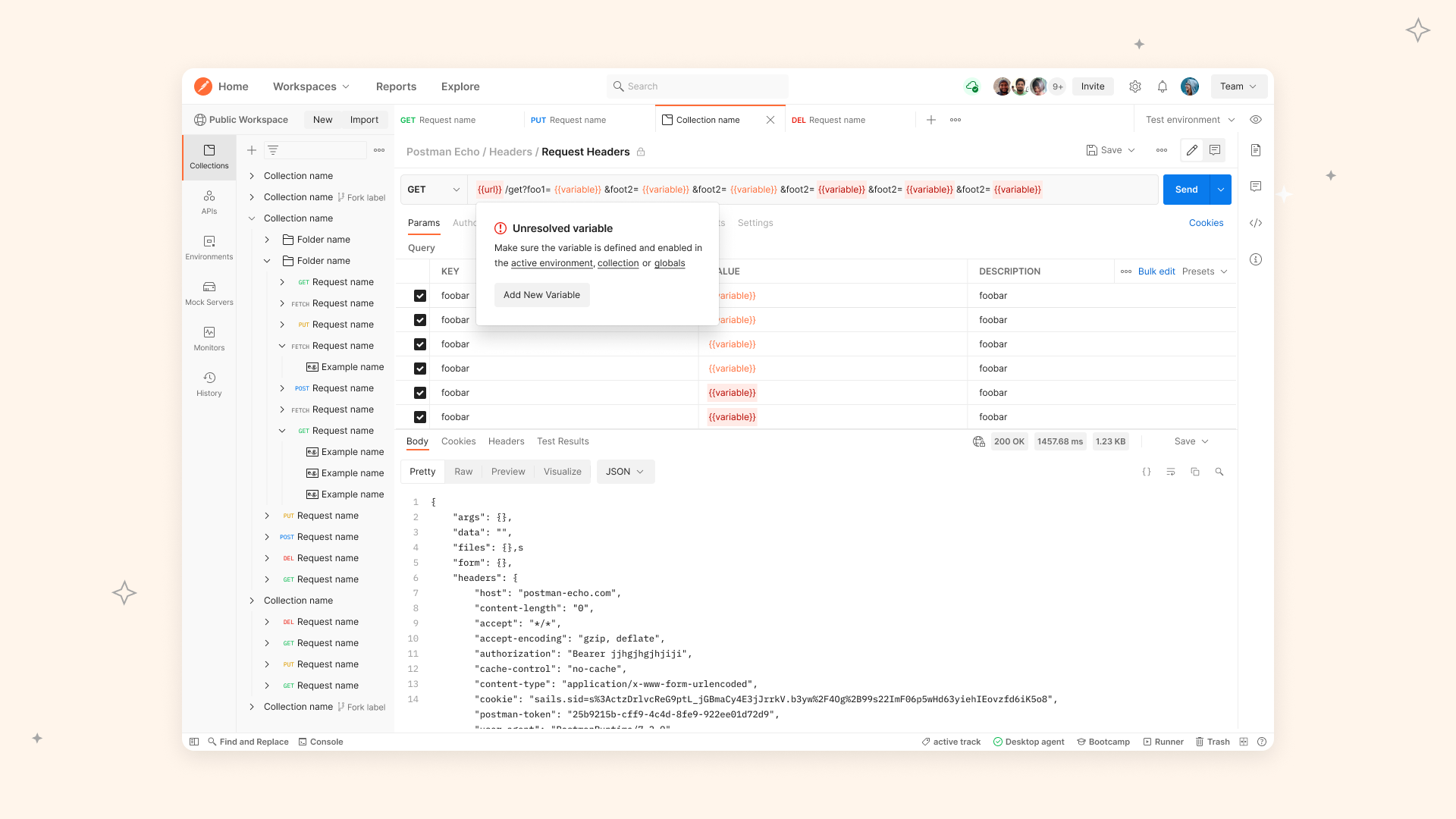Viewport: 1456px width, 819px height.
Task: Select the Raw response view
Action: tap(463, 472)
